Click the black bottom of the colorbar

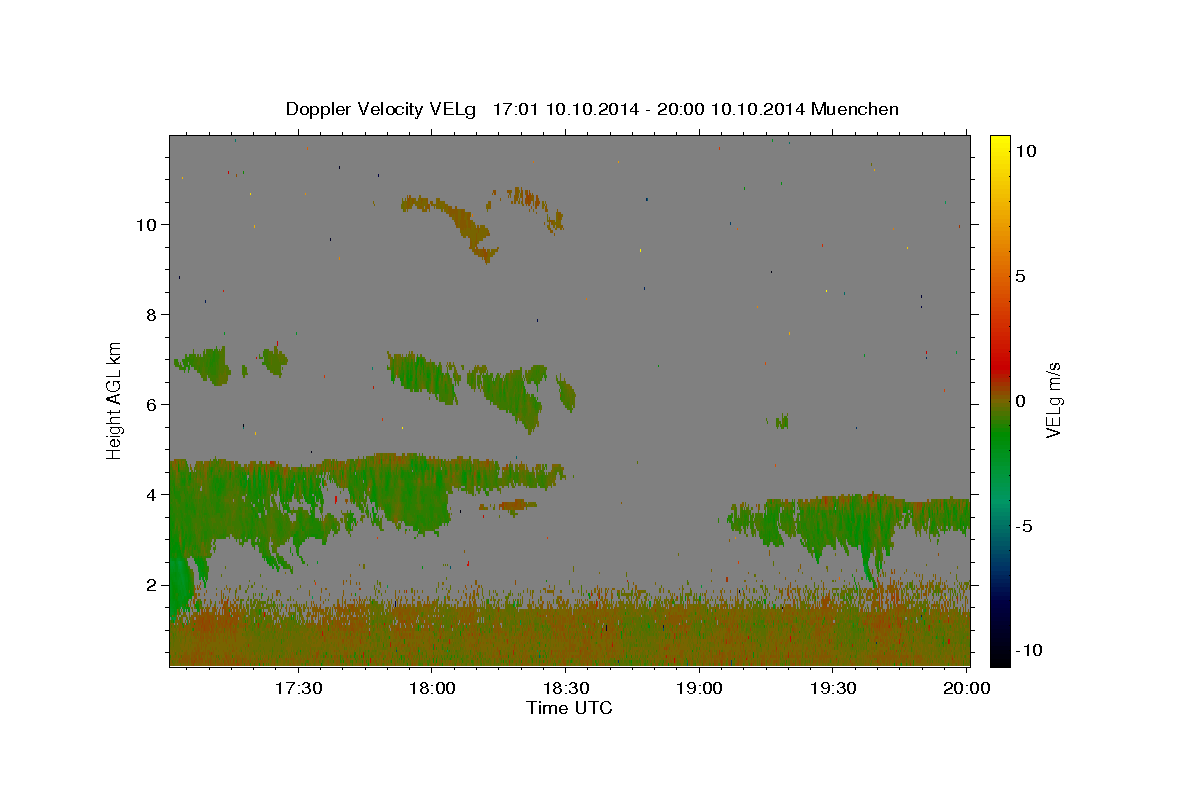click(x=999, y=655)
